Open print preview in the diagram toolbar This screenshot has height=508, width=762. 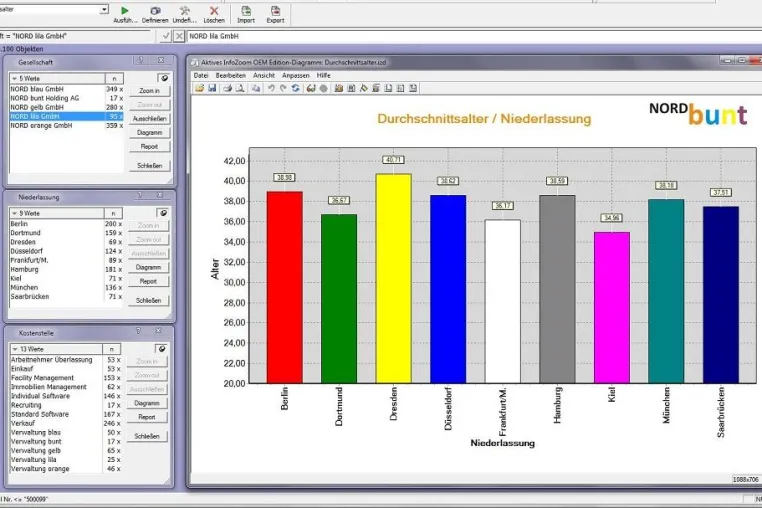240,88
